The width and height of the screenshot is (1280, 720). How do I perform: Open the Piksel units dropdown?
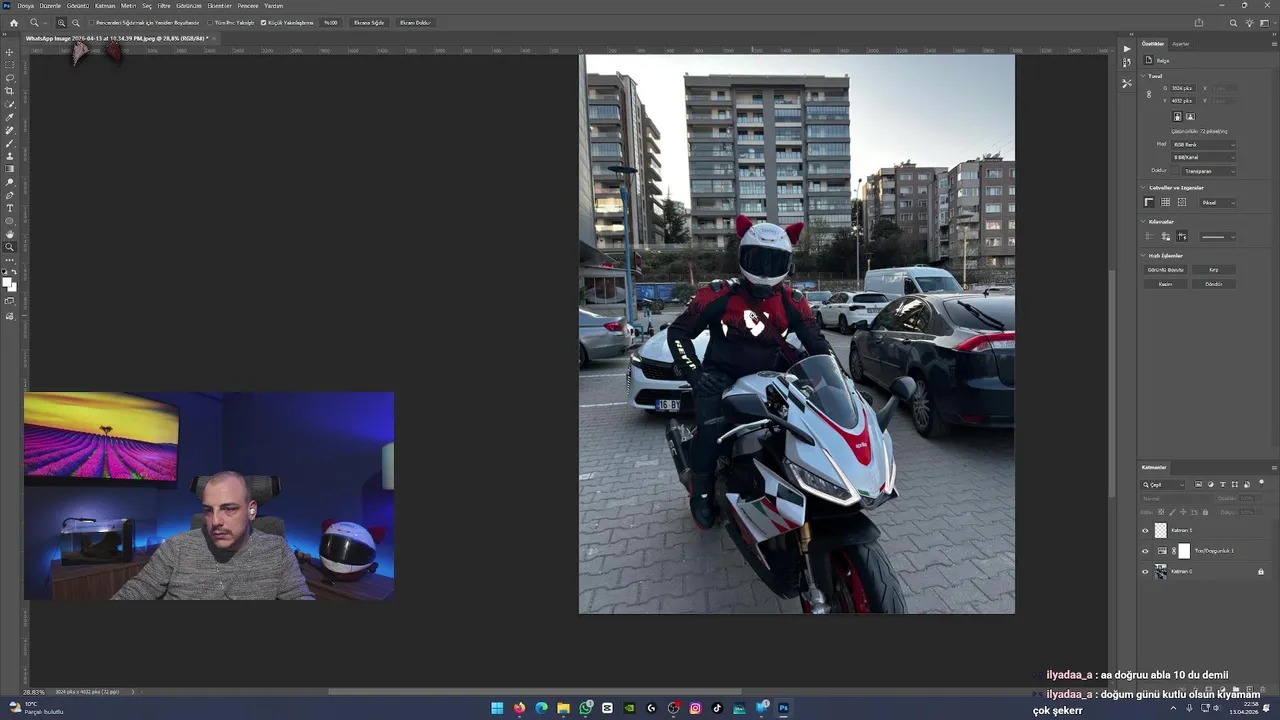tap(1217, 202)
